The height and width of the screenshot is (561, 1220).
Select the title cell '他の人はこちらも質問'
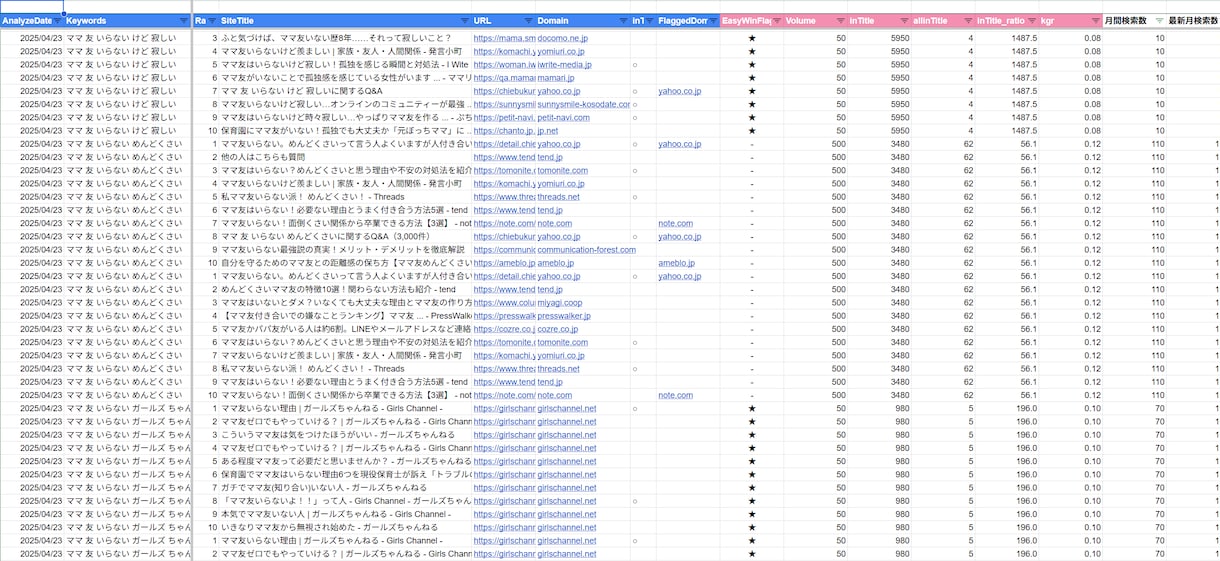345,157
